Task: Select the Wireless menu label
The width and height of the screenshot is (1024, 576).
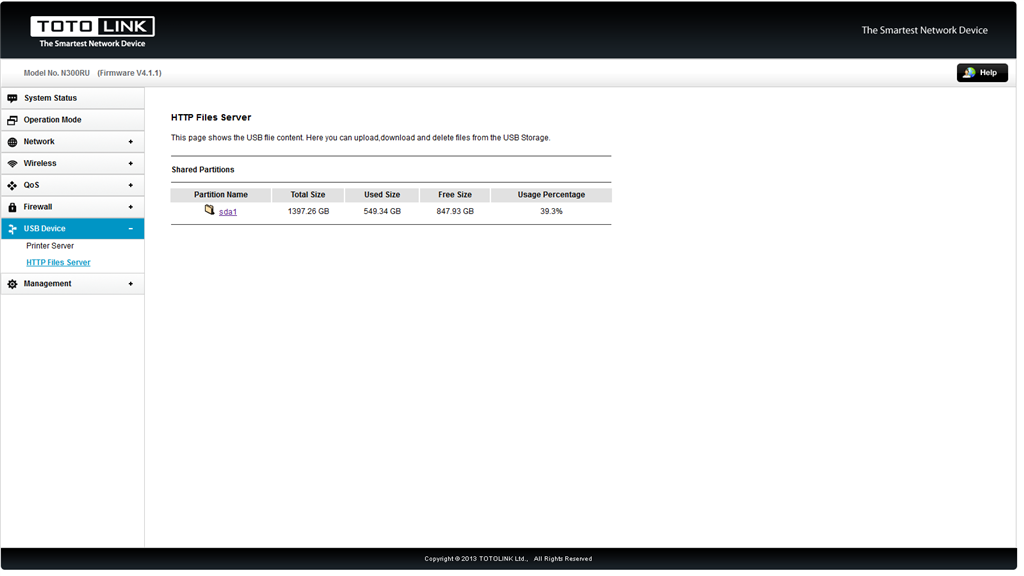Action: (x=40, y=163)
